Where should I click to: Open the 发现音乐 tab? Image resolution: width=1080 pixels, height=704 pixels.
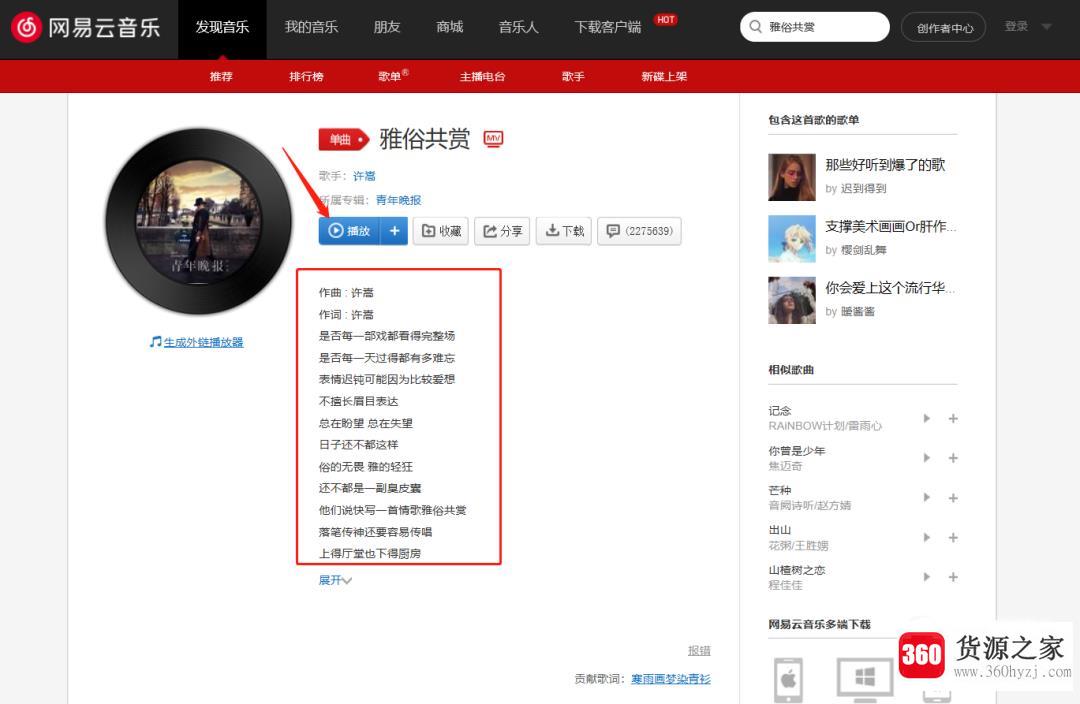coord(222,28)
